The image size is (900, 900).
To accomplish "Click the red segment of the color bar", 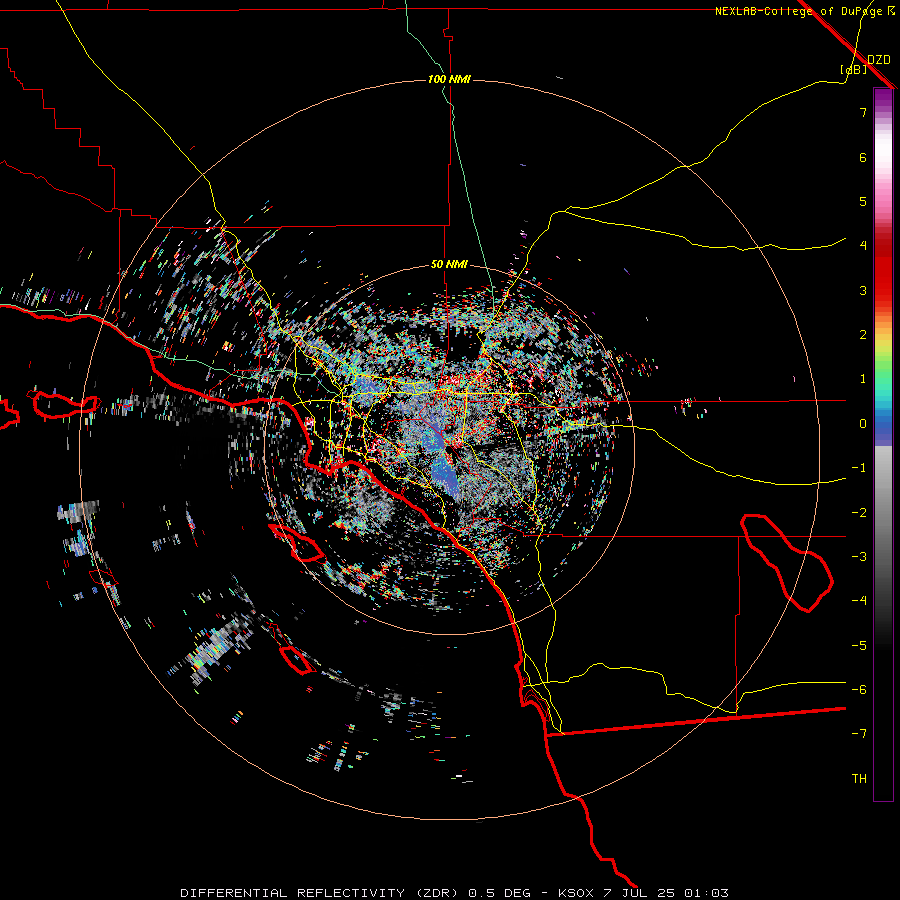I will (x=883, y=270).
